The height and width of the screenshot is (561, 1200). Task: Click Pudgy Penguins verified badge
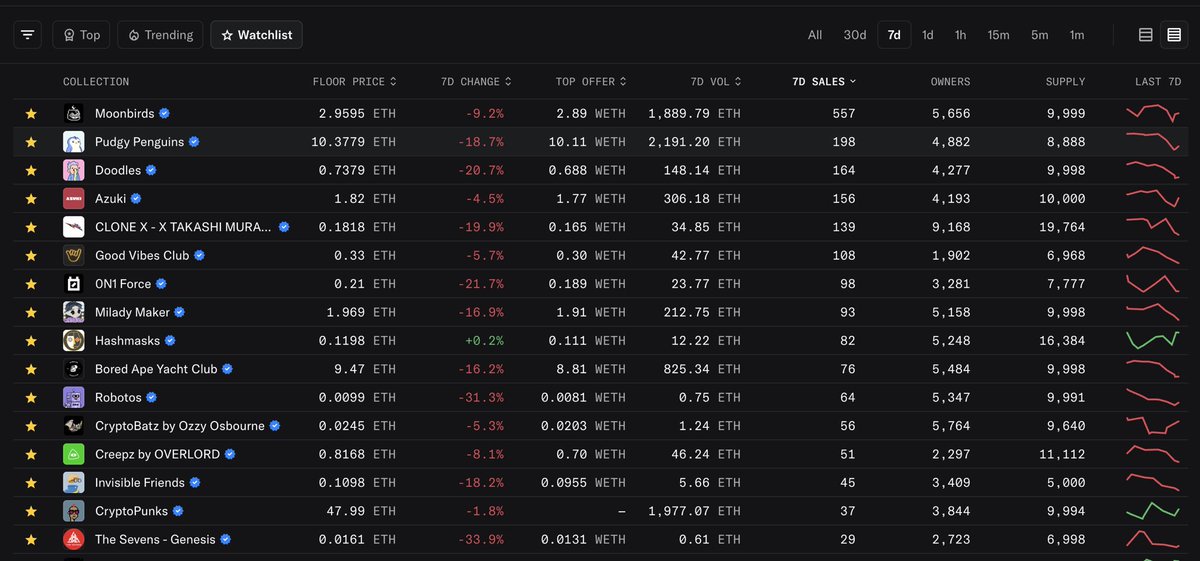point(194,142)
